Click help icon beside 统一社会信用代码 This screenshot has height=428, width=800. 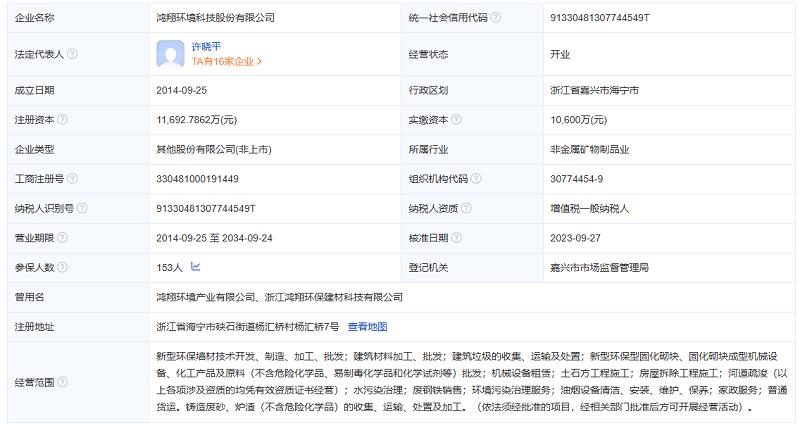click(495, 17)
